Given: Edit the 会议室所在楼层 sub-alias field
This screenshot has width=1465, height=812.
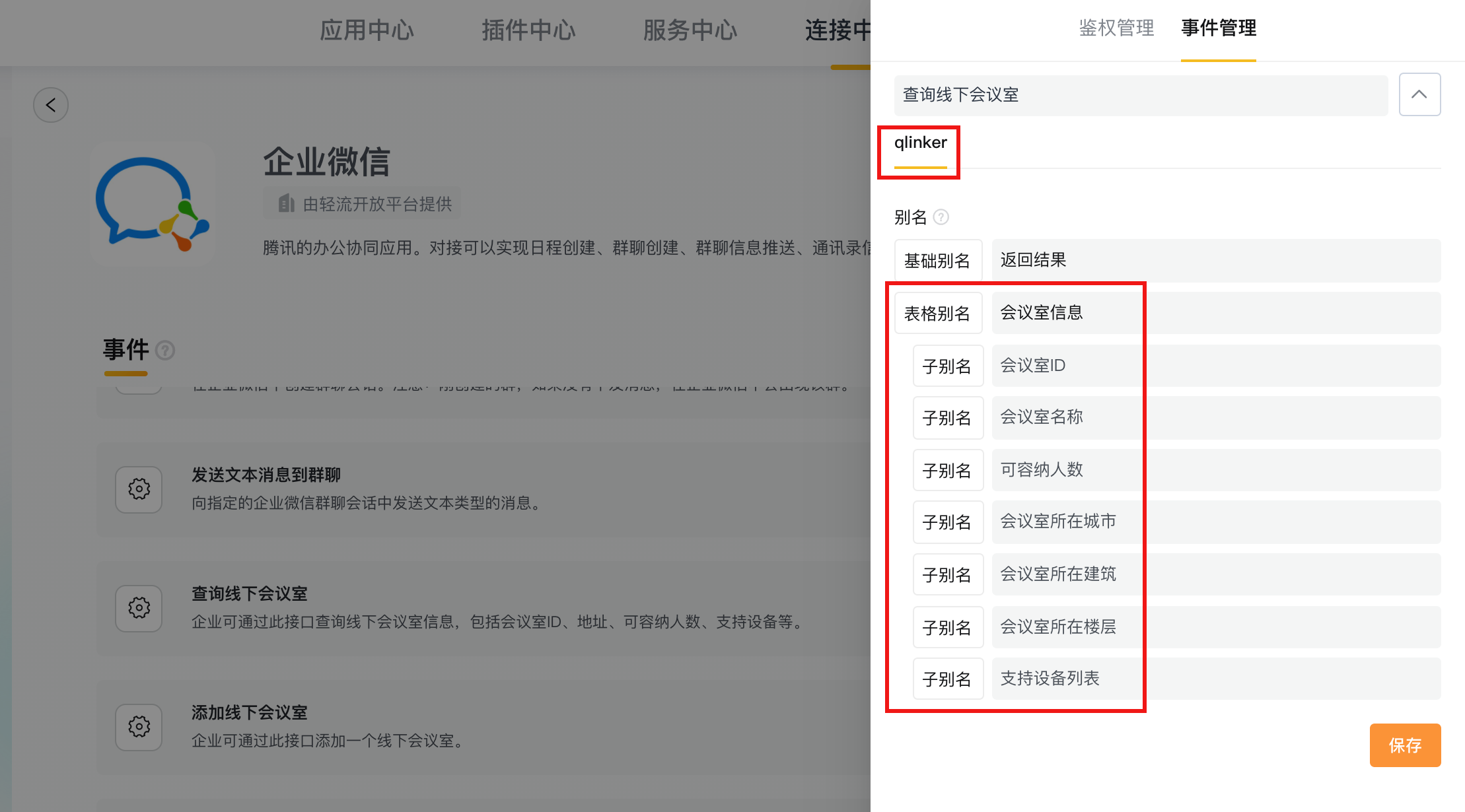Looking at the screenshot, I should point(1216,627).
